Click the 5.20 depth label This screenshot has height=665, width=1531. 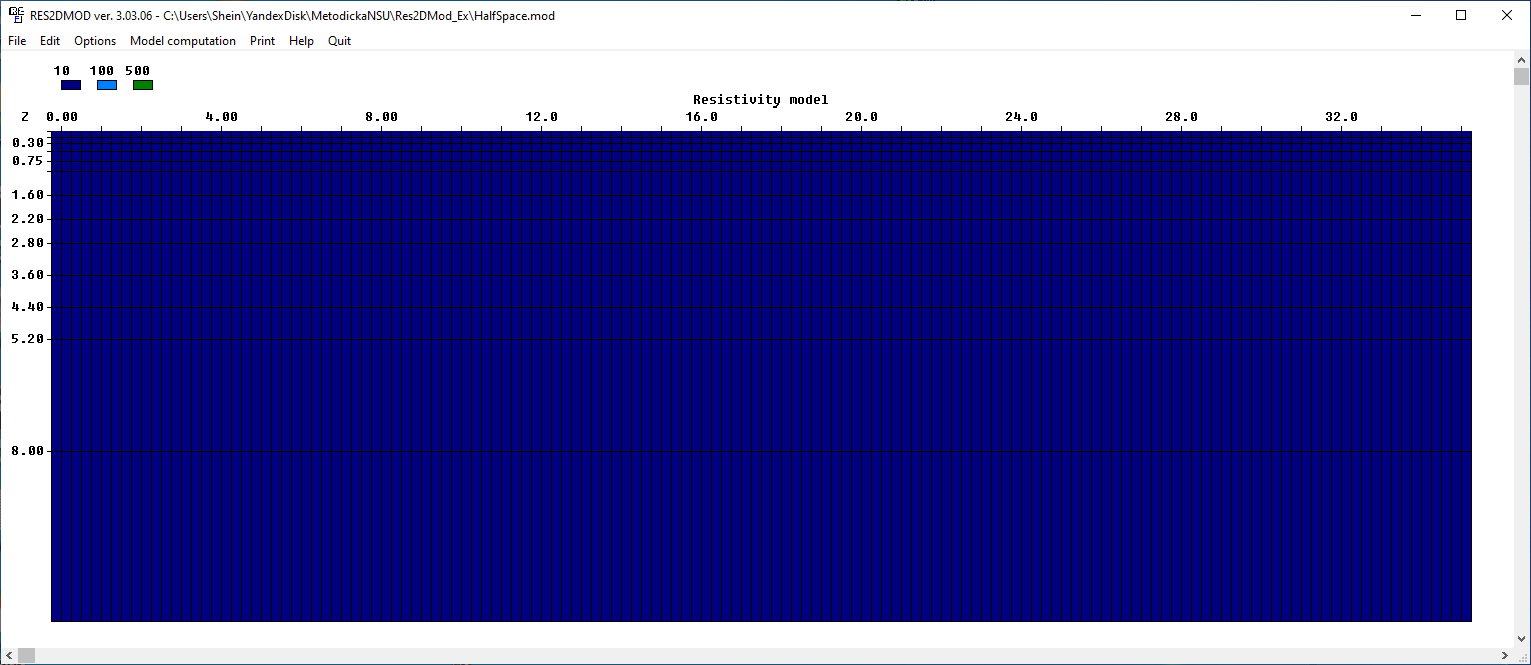[x=28, y=339]
